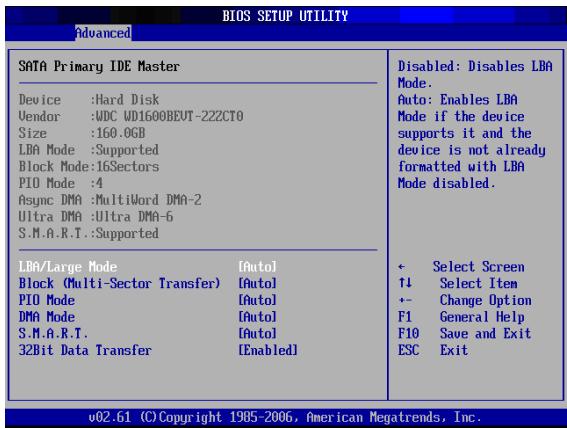Click the Vendor WDC WD1600BEVT-22ZCT0 line
567x428 pixels.
(x=131, y=116)
